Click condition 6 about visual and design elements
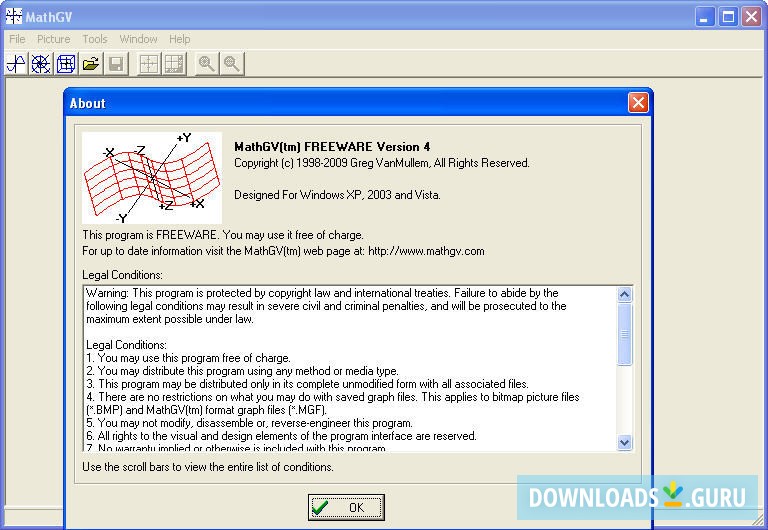 pyautogui.click(x=281, y=436)
